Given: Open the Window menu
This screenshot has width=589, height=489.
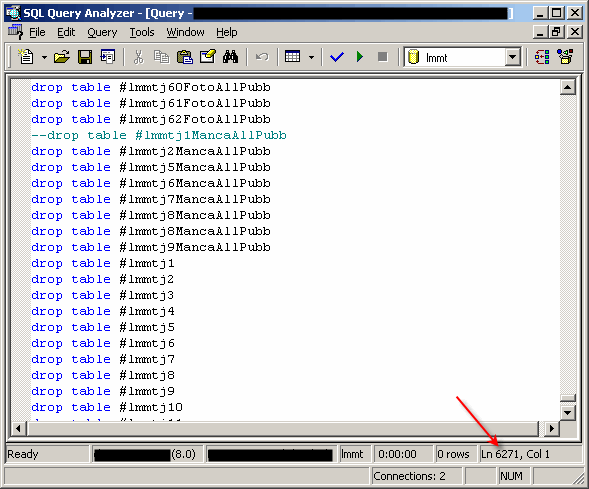Looking at the screenshot, I should (186, 32).
